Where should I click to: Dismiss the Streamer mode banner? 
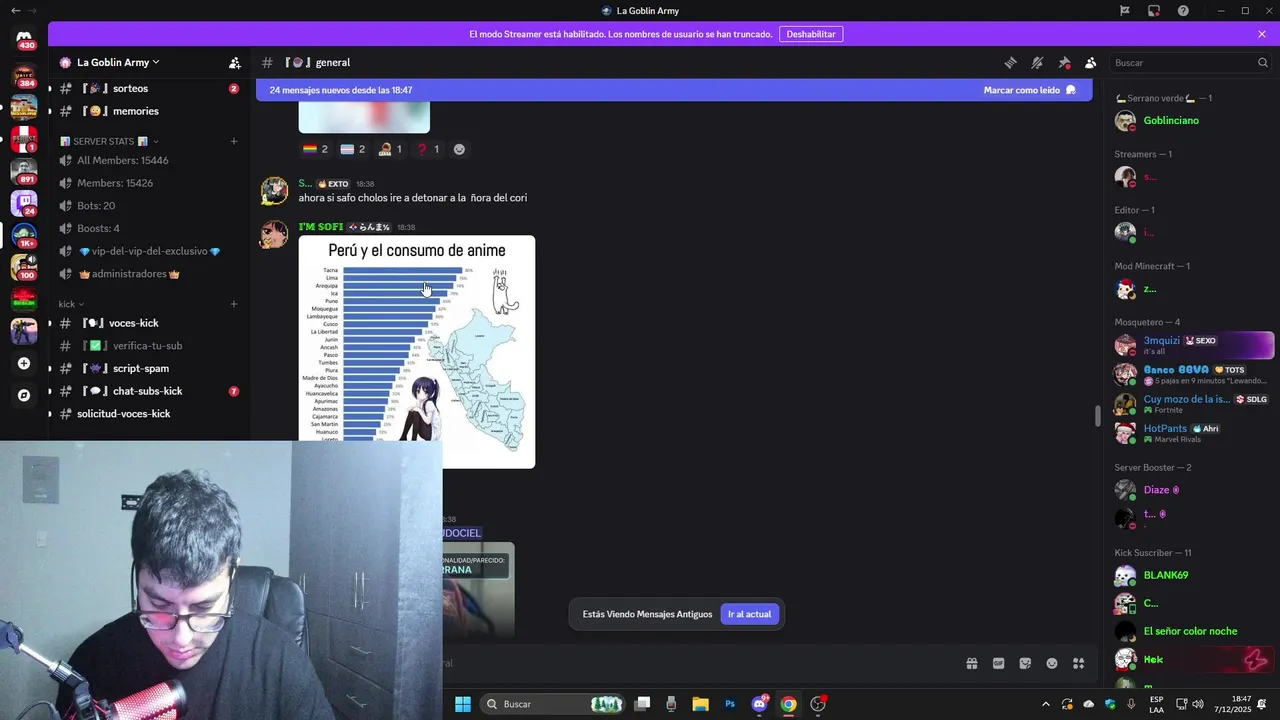[1262, 34]
